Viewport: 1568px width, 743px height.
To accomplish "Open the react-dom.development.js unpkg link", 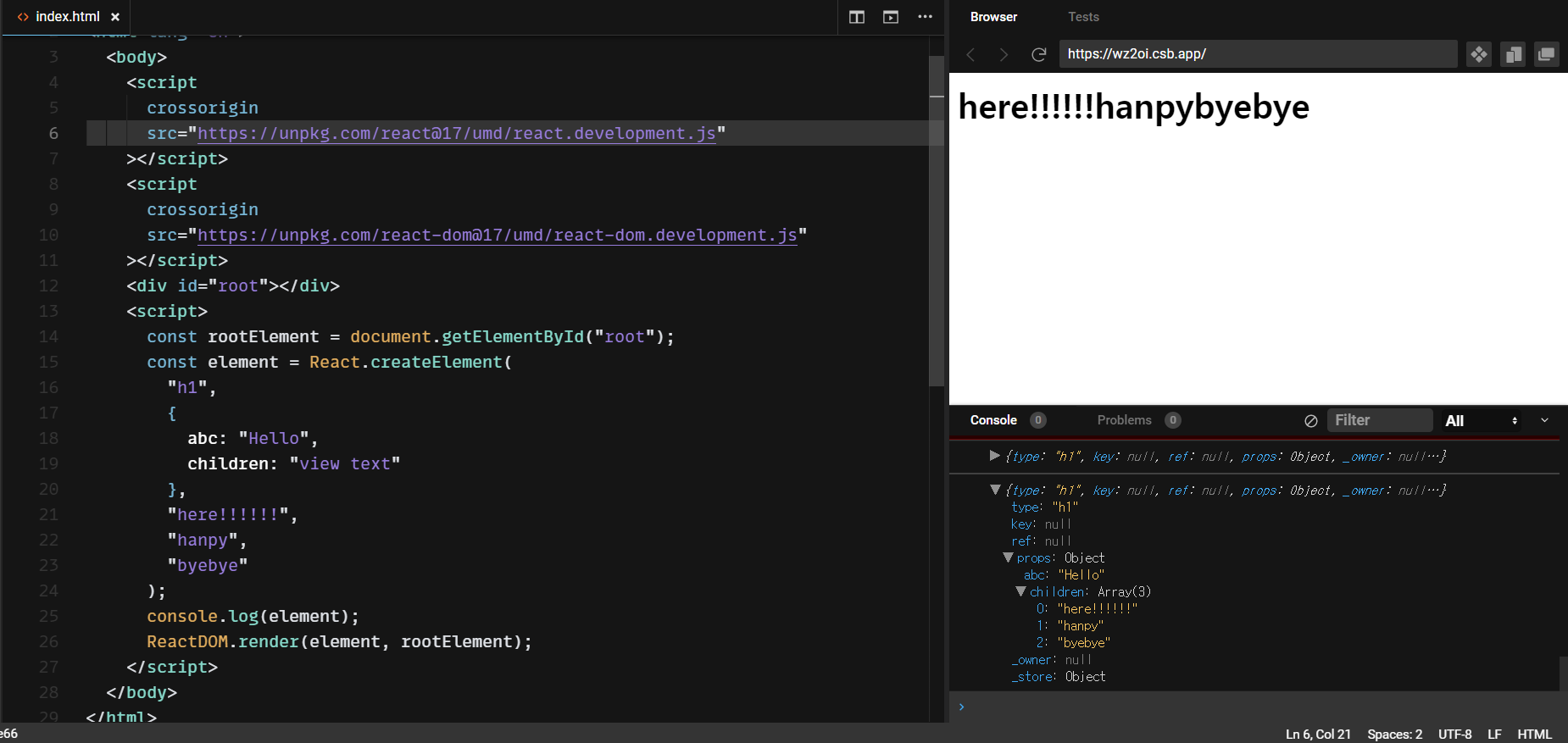I will tap(497, 236).
